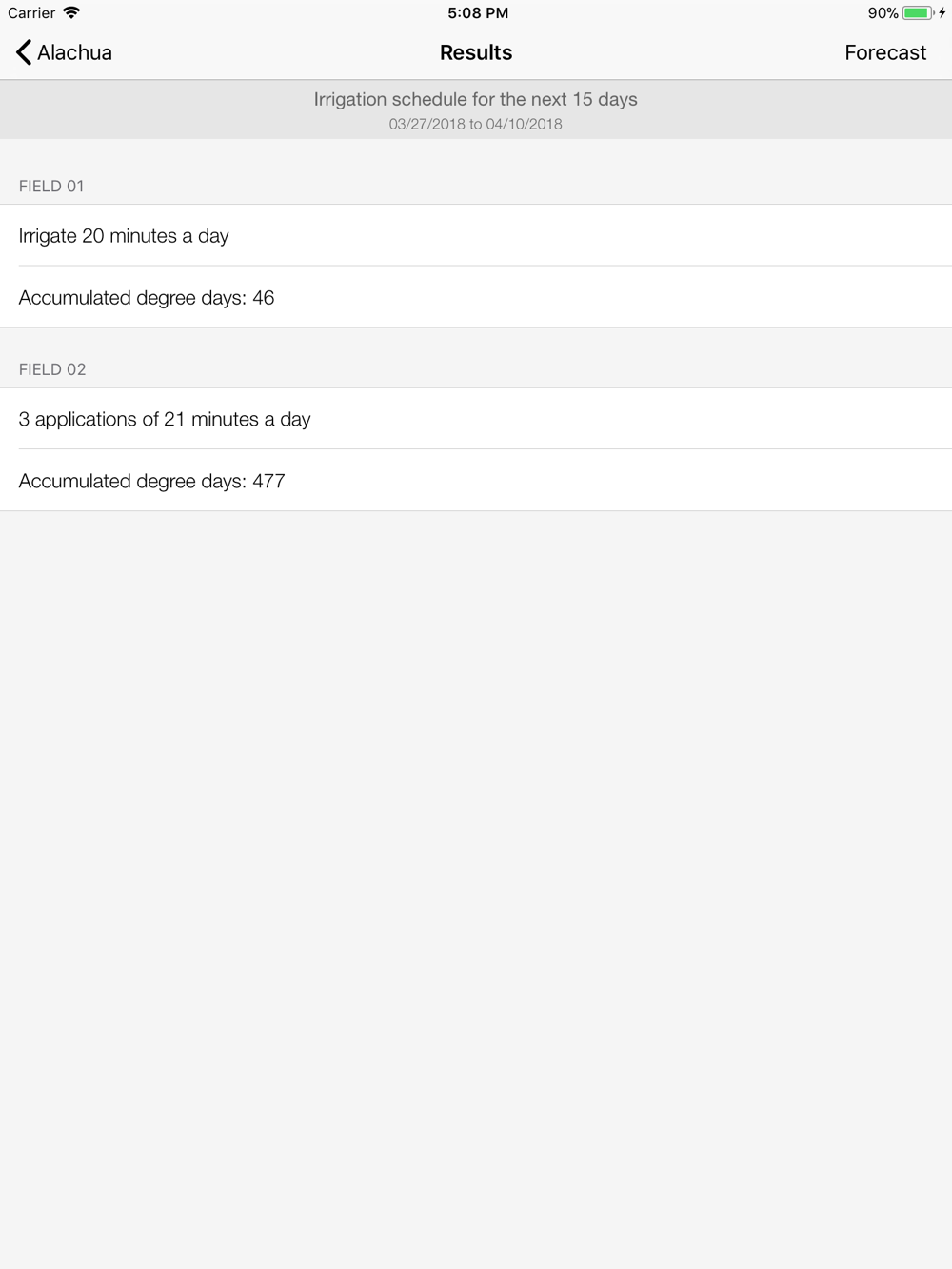This screenshot has height=1269, width=952.
Task: Select Accumulated degree days: 46 row
Action: pos(476,297)
